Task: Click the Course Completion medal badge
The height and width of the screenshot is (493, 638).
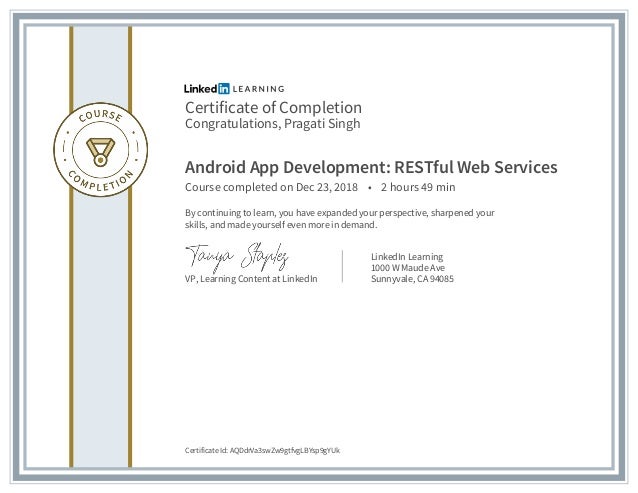Action: (x=101, y=149)
